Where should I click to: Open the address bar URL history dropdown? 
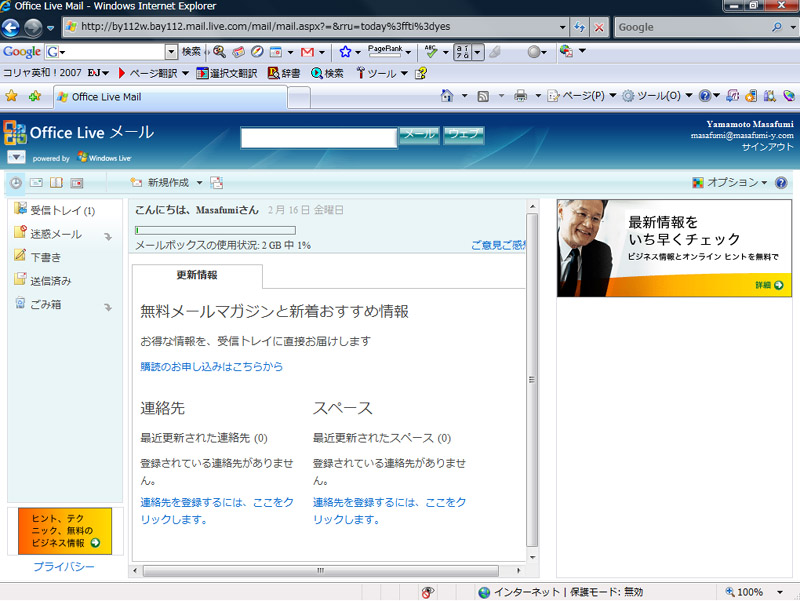pos(562,27)
